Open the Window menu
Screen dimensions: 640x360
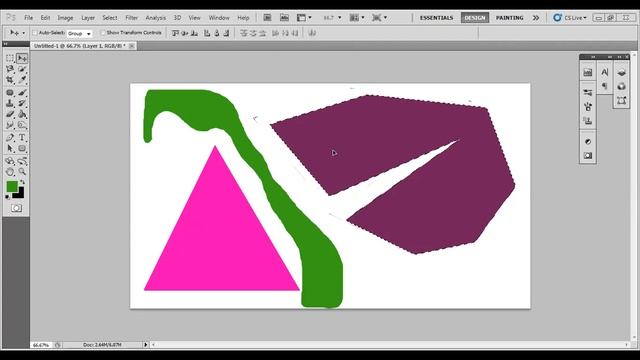click(219, 18)
